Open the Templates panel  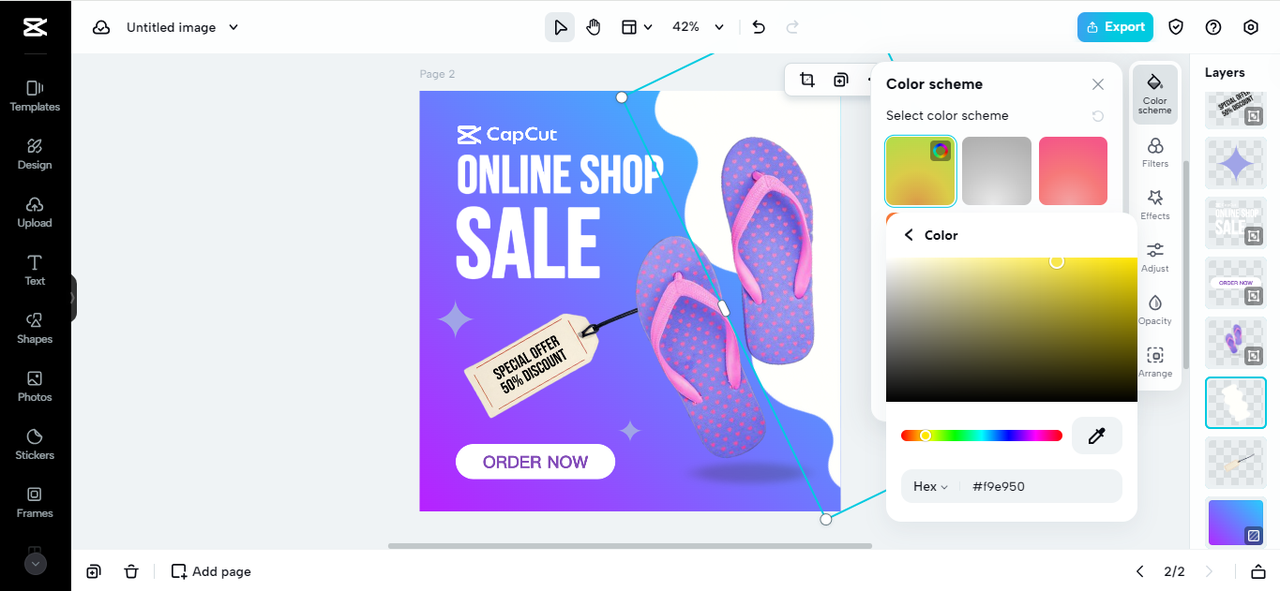(x=35, y=96)
